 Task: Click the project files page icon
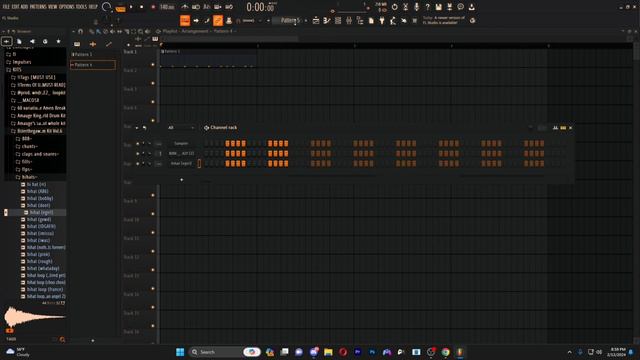(x=371, y=20)
